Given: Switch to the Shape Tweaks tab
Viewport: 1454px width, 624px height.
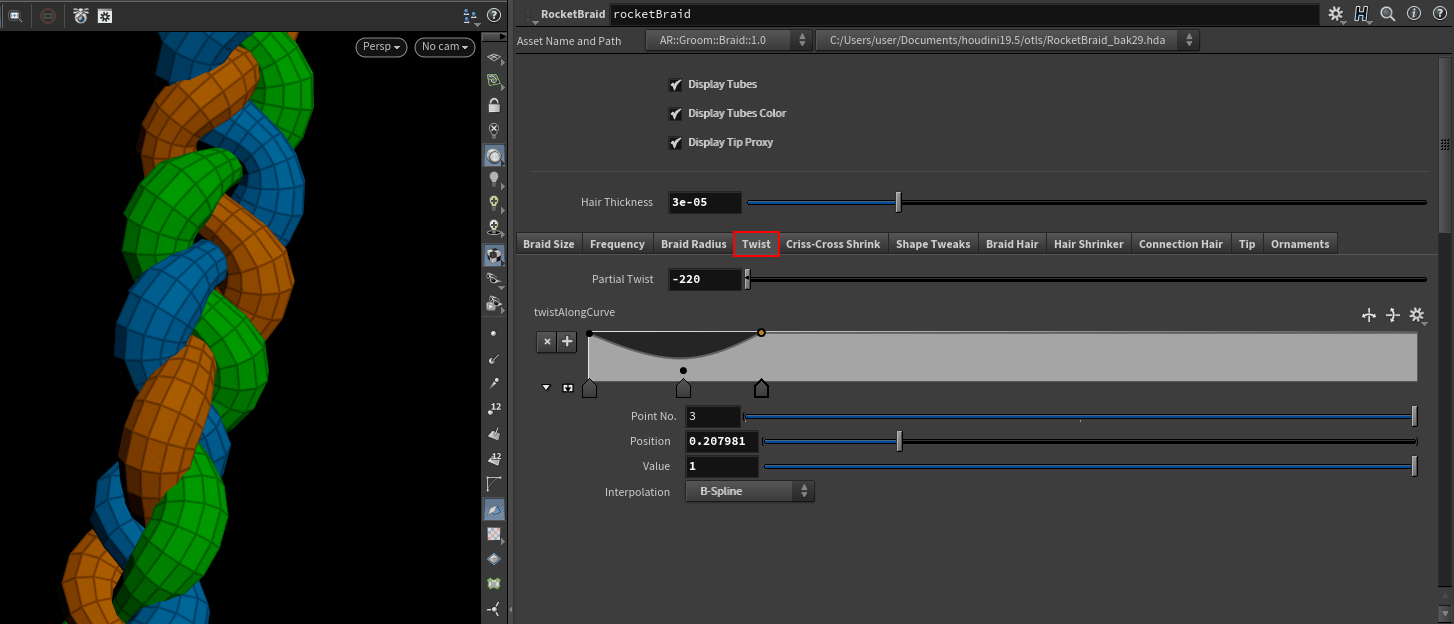Looking at the screenshot, I should 933,244.
